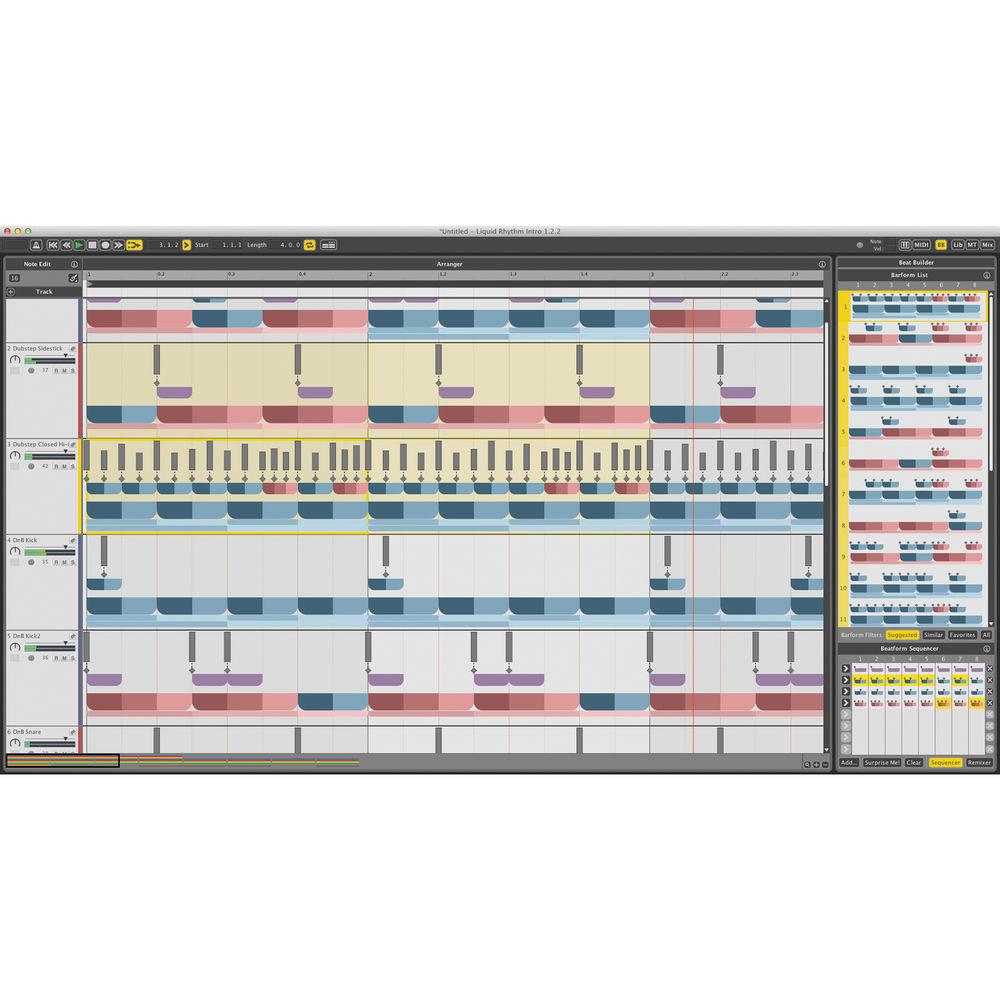Expand the first Beatform Sequencer row arrow

point(845,668)
